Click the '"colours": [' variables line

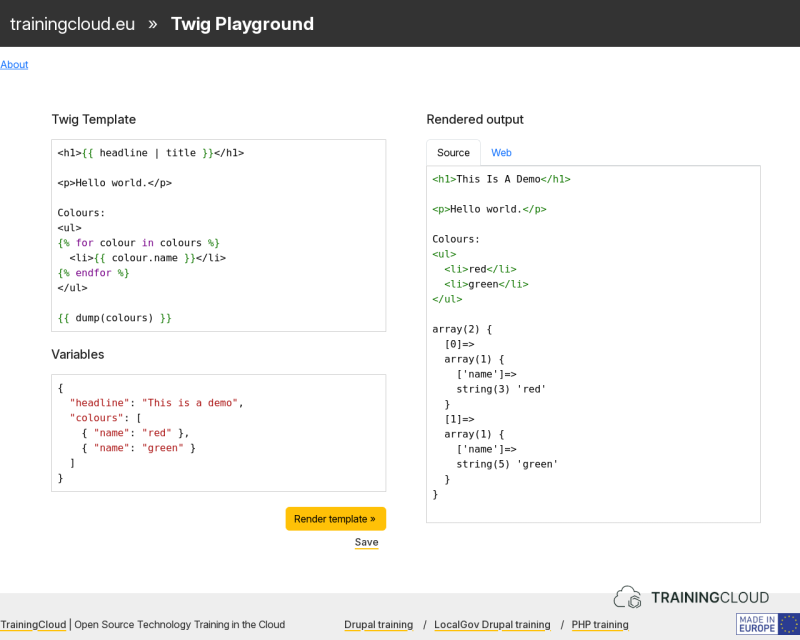tap(106, 417)
